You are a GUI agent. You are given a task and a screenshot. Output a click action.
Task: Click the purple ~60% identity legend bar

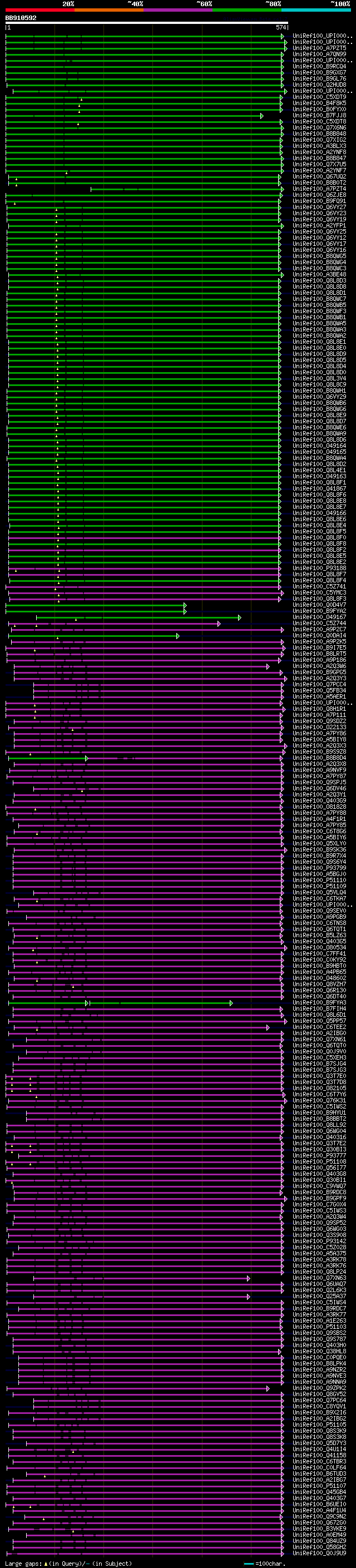click(177, 11)
